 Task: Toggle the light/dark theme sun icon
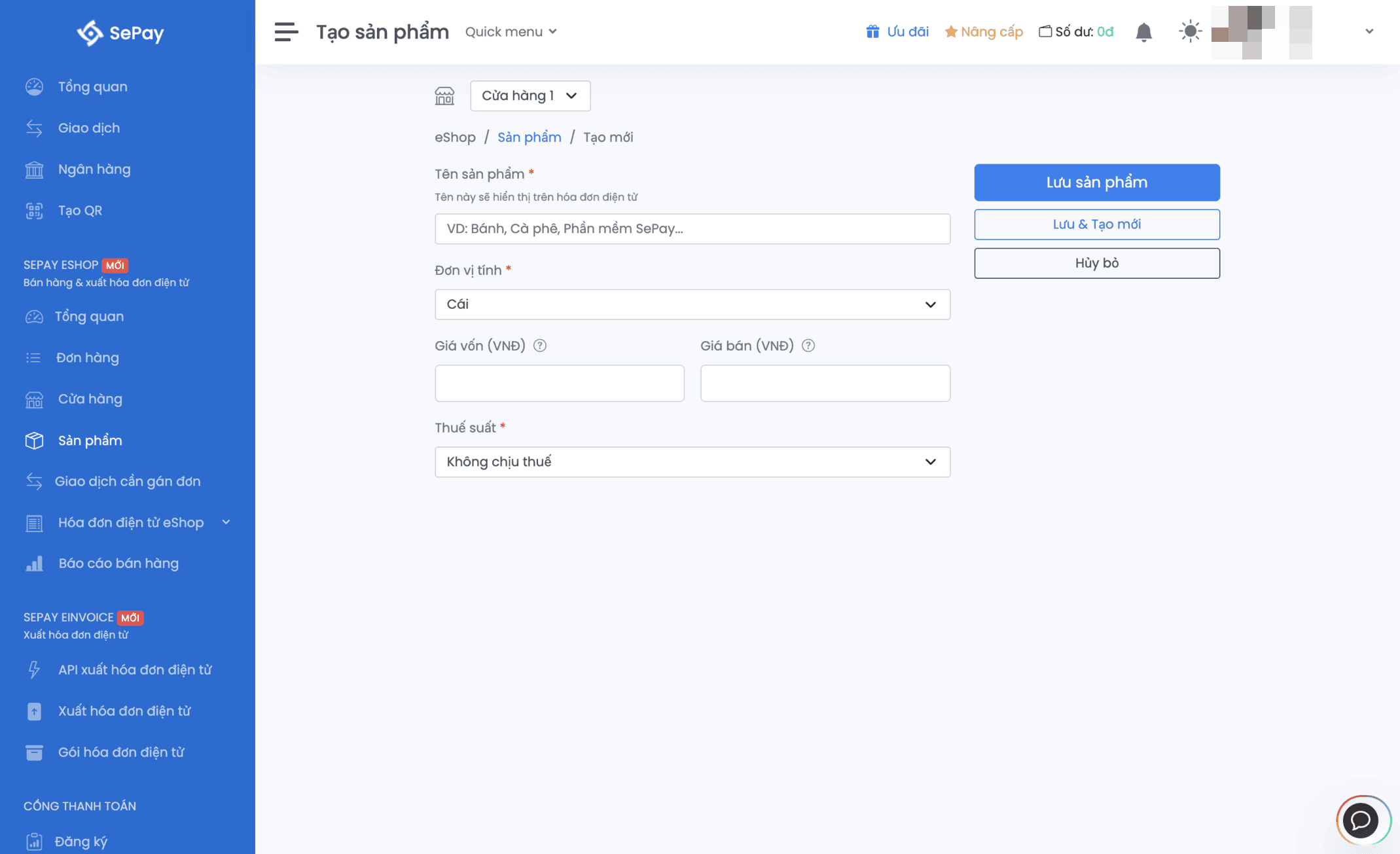coord(1190,31)
